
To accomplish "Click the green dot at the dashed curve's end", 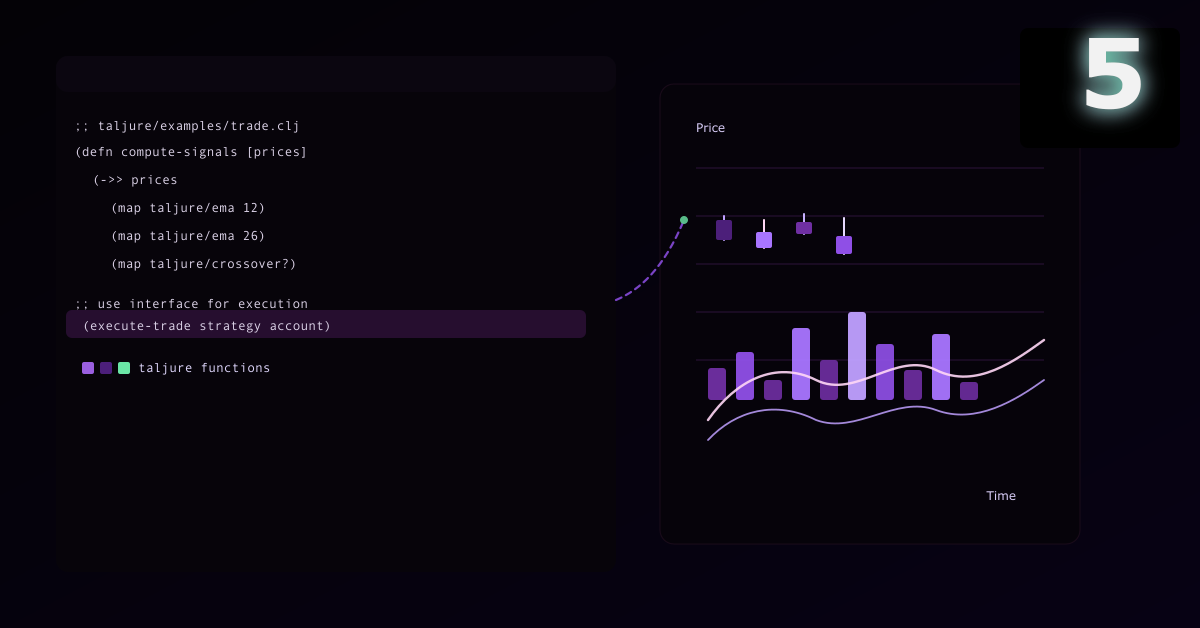I will 684,220.
